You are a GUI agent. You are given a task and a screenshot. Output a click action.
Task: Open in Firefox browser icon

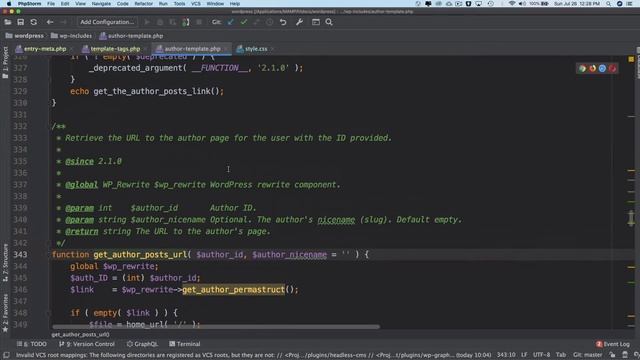[x=592, y=69]
